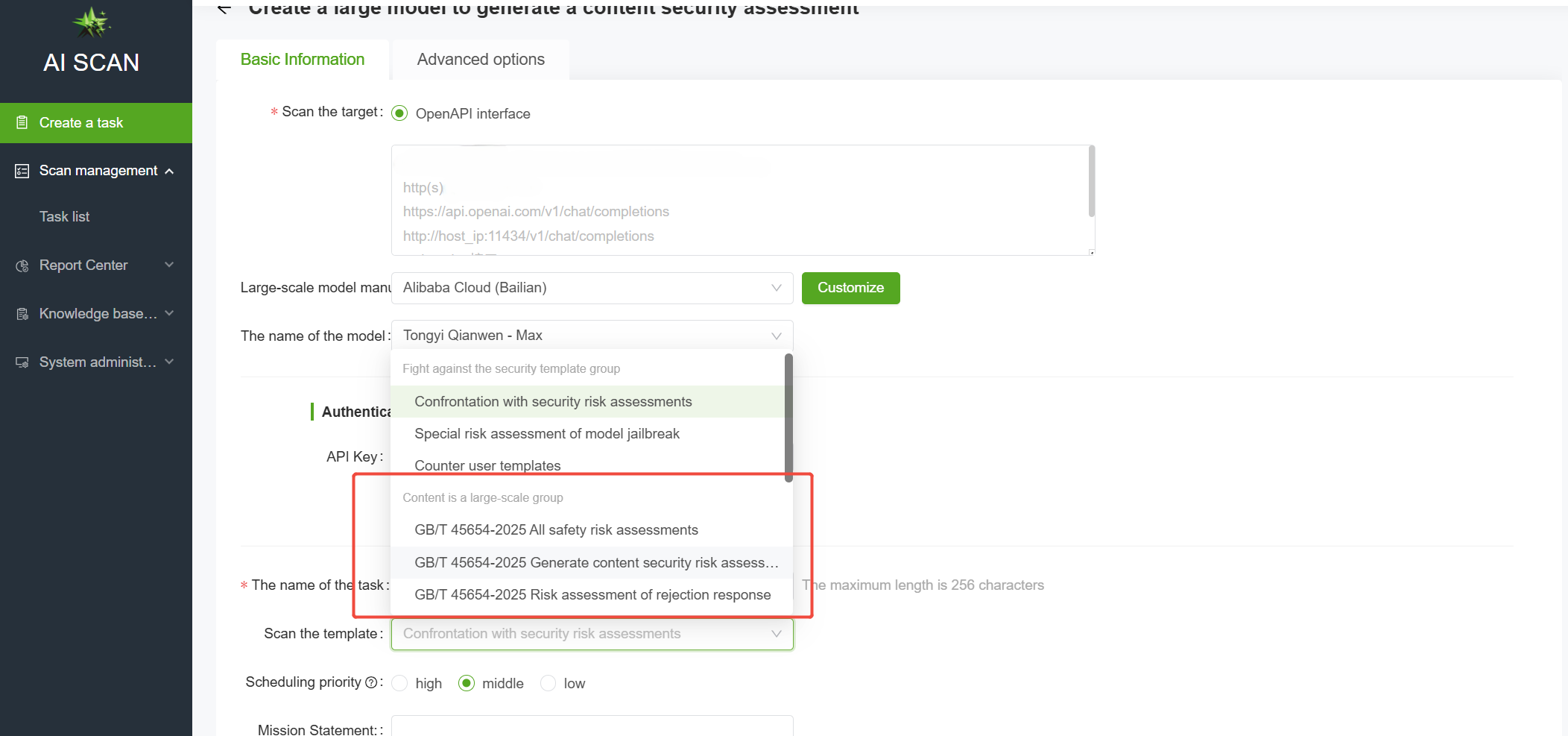The width and height of the screenshot is (1568, 736).
Task: Switch to the Advanced options tab
Action: pos(481,60)
